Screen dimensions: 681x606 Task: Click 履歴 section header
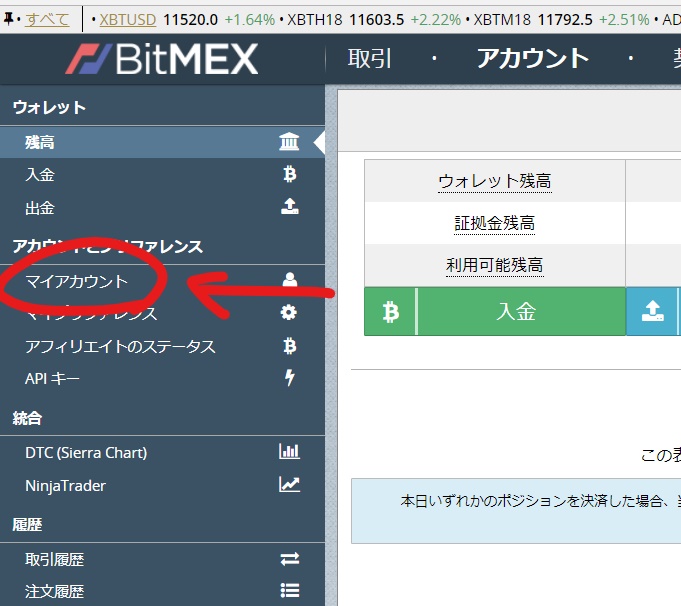(x=27, y=525)
